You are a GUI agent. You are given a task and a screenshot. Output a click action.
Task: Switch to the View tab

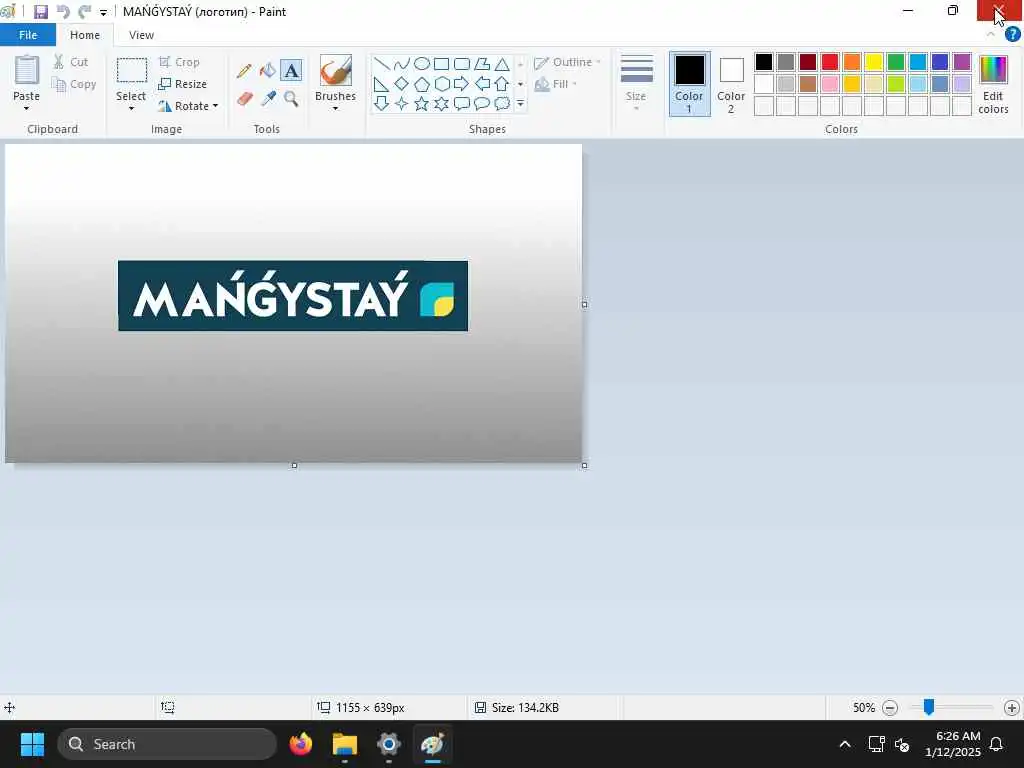coord(141,35)
